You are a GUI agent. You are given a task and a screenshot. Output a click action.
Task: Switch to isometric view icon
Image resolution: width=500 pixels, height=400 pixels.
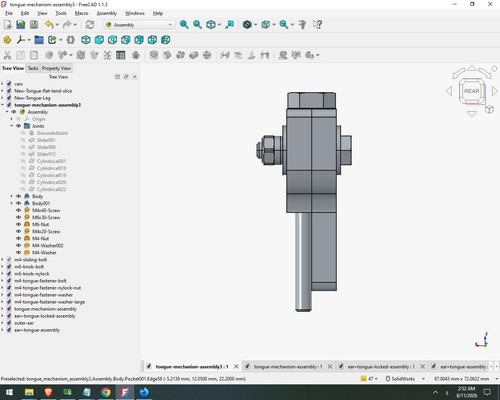[86, 40]
